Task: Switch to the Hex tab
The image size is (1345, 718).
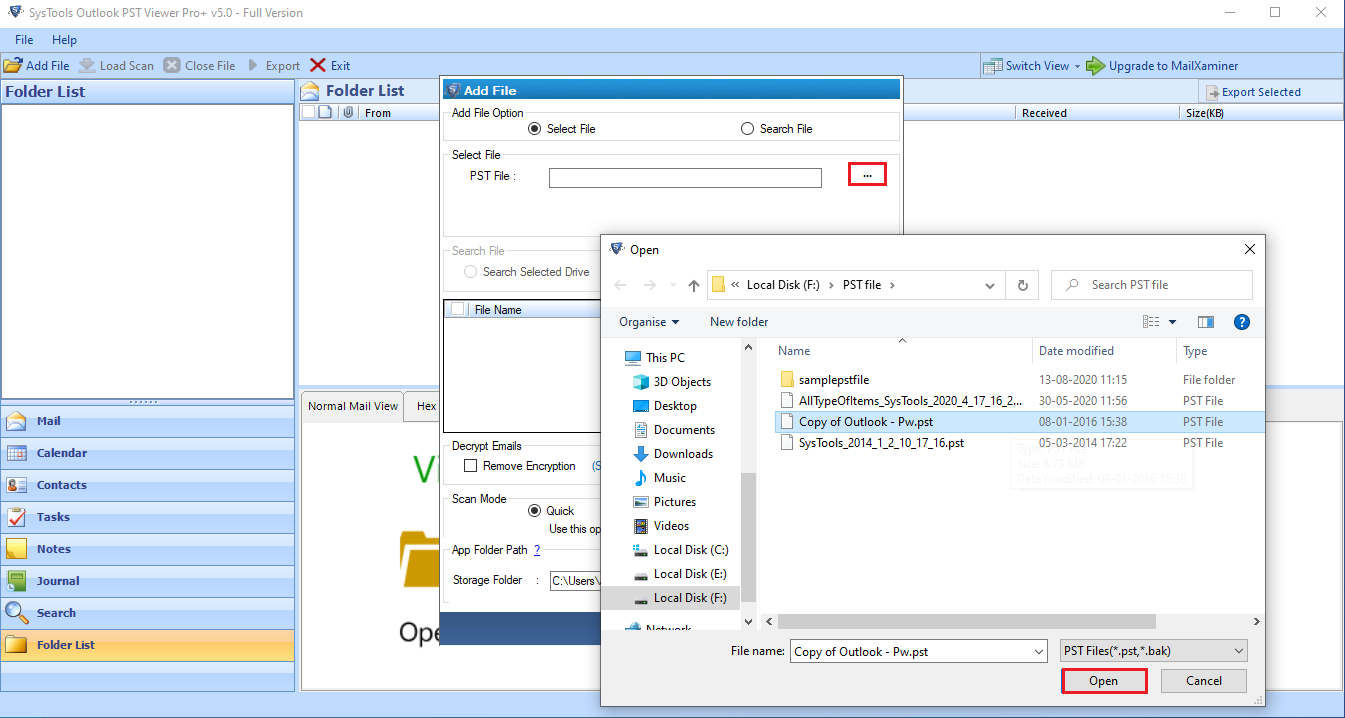Action: point(426,406)
